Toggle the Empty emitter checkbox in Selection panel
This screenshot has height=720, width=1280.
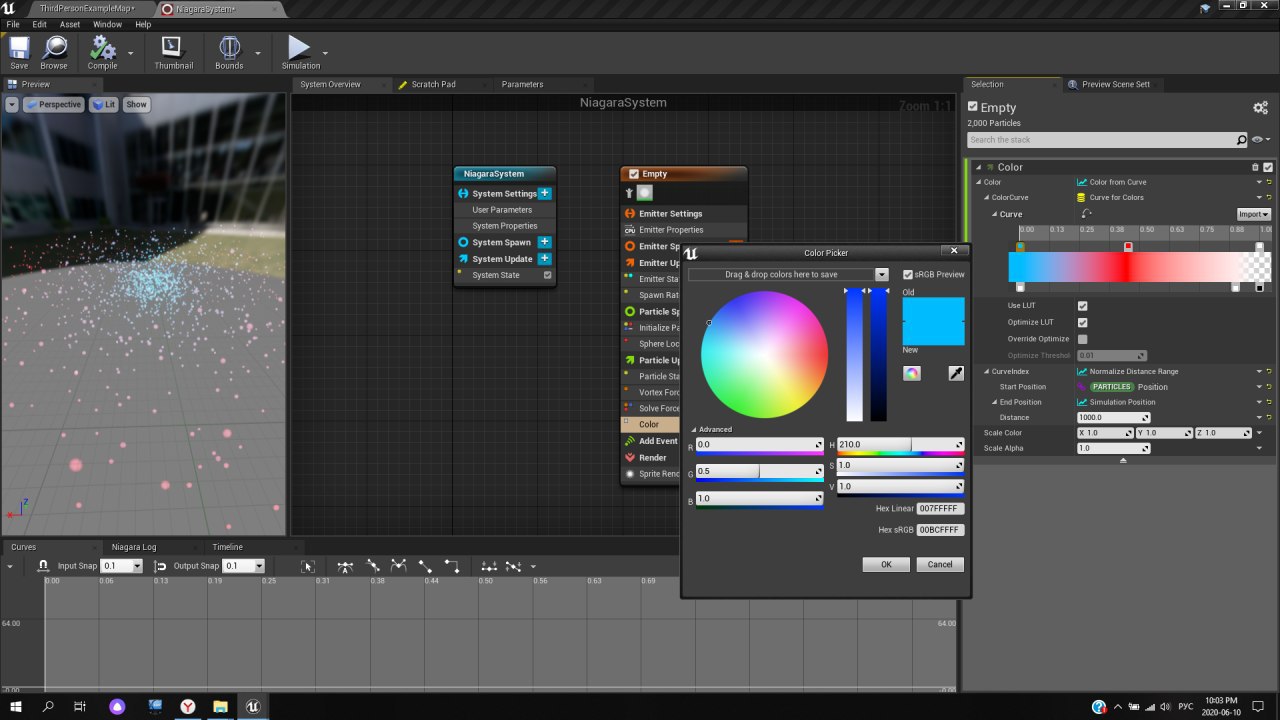tap(973, 107)
